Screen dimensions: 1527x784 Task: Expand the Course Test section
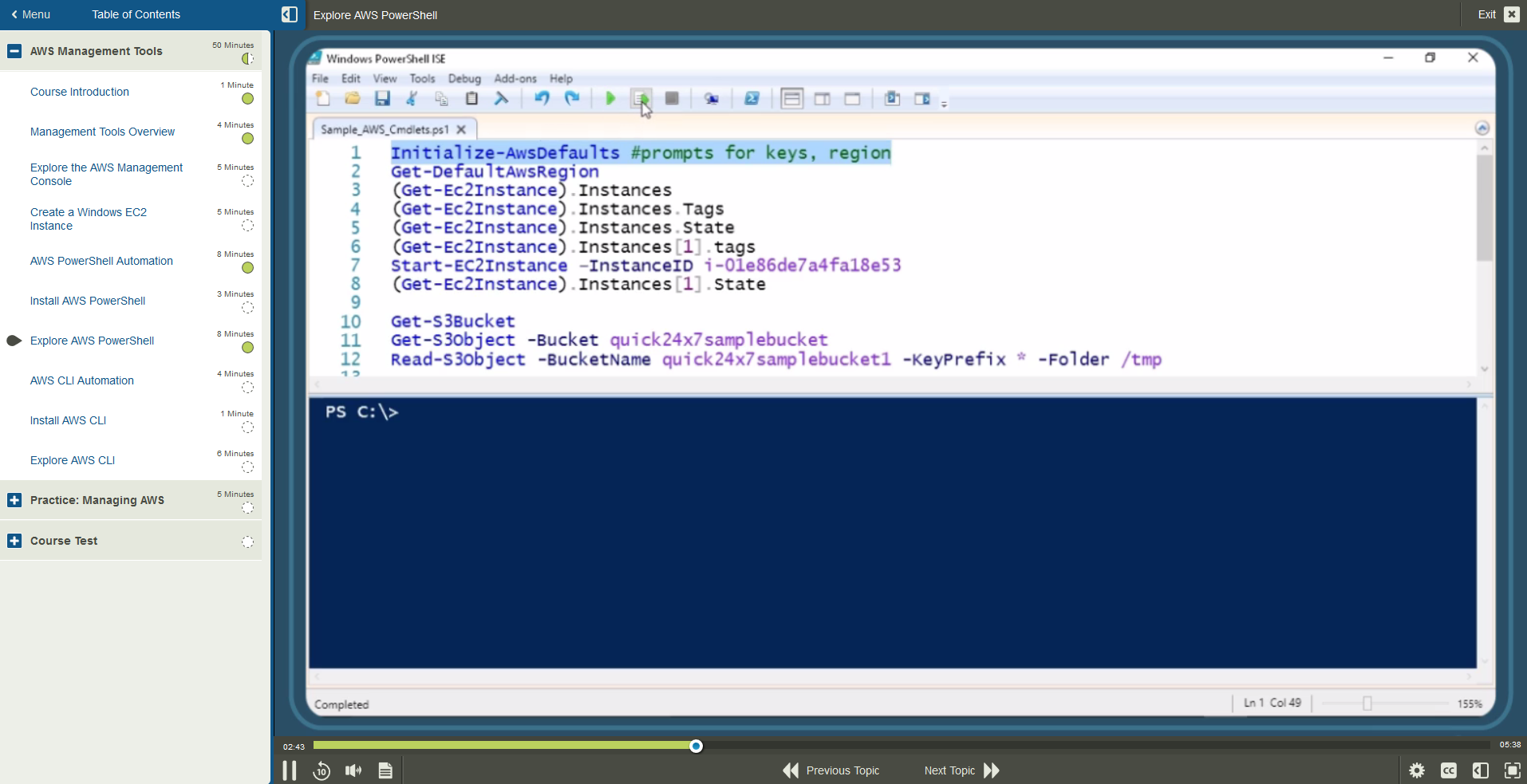[x=14, y=541]
